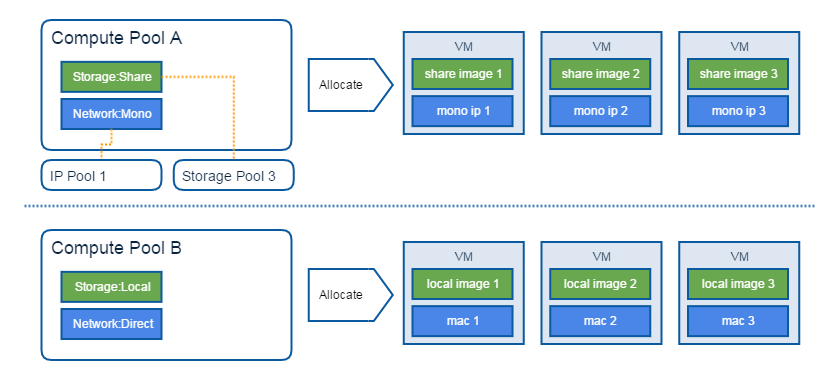Select the local image 1 block
The height and width of the screenshot is (380, 839).
(463, 284)
